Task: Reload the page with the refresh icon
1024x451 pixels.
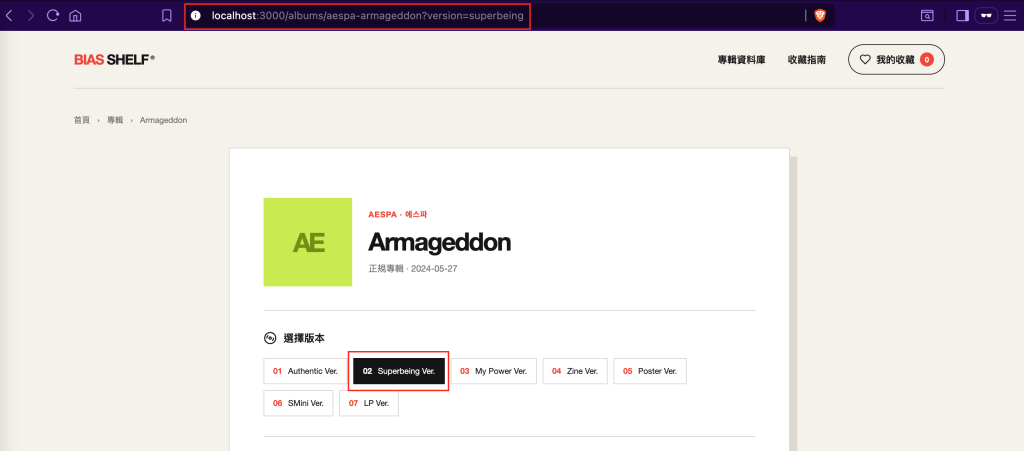Action: (x=53, y=16)
